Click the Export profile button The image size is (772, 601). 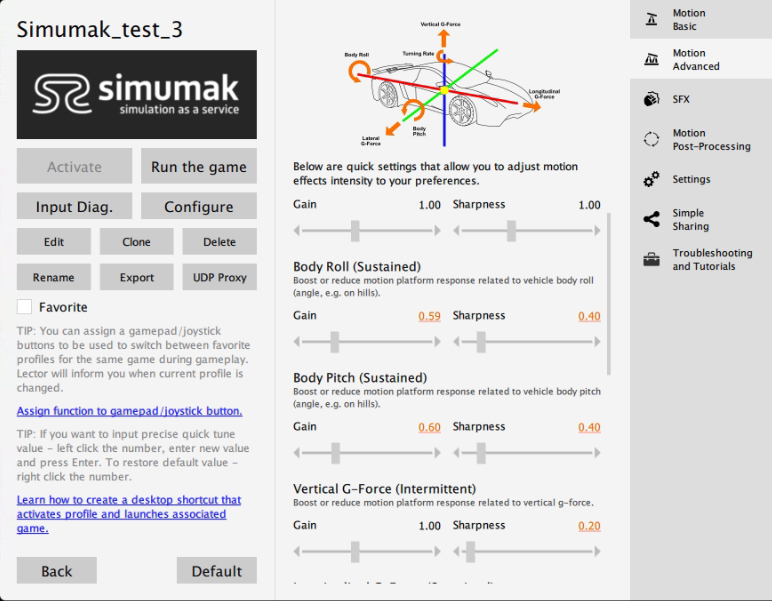[x=137, y=277]
